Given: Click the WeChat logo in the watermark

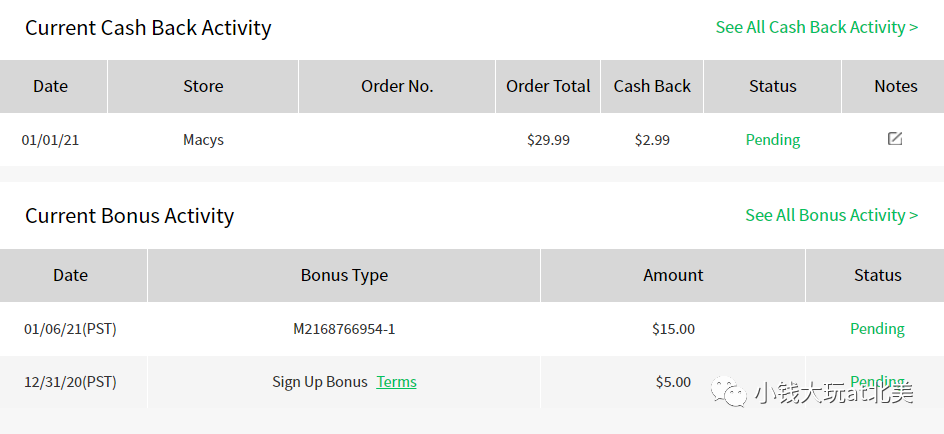Looking at the screenshot, I should 729,392.
